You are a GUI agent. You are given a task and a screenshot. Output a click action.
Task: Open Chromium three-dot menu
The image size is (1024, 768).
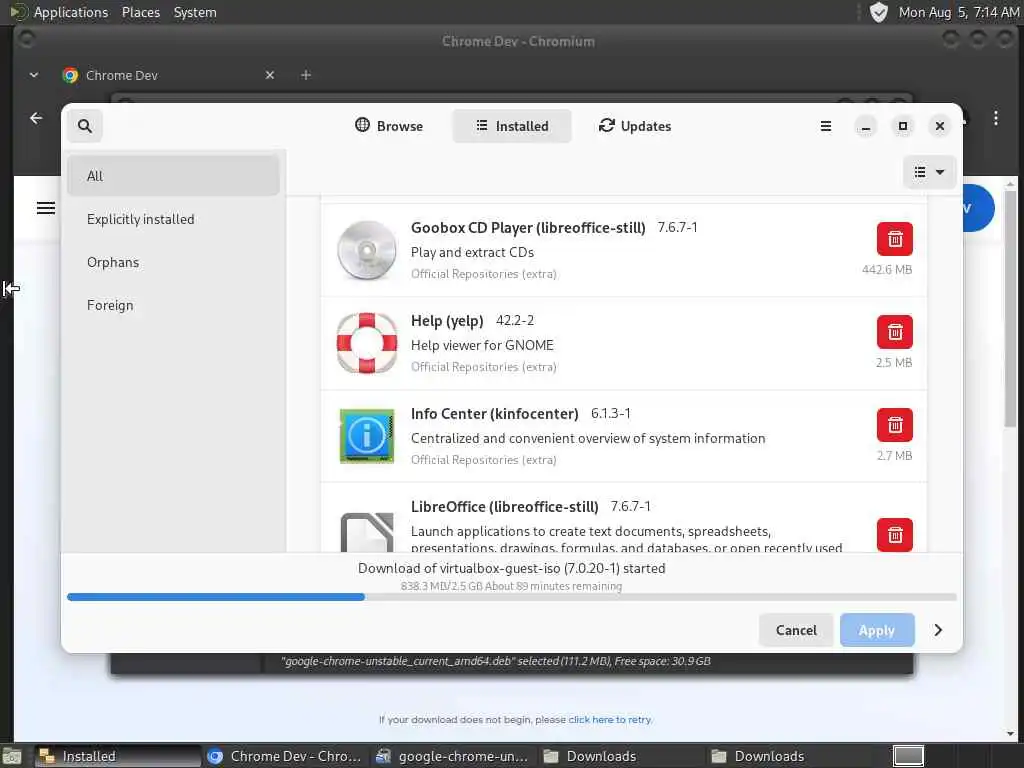[995, 118]
